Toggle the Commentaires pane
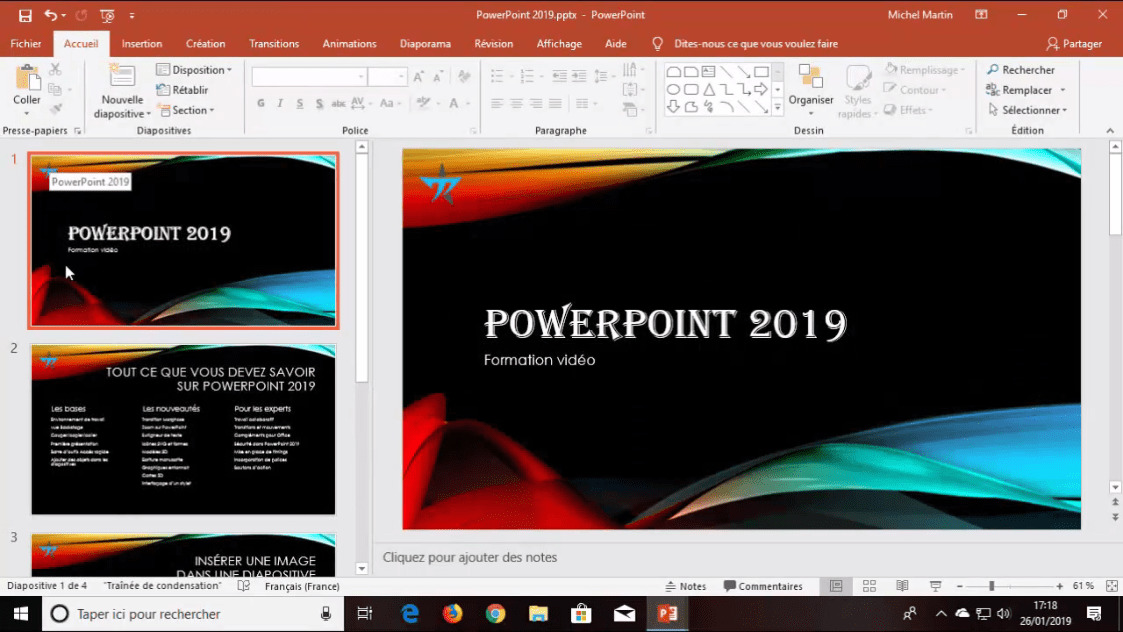This screenshot has height=632, width=1123. 763,586
